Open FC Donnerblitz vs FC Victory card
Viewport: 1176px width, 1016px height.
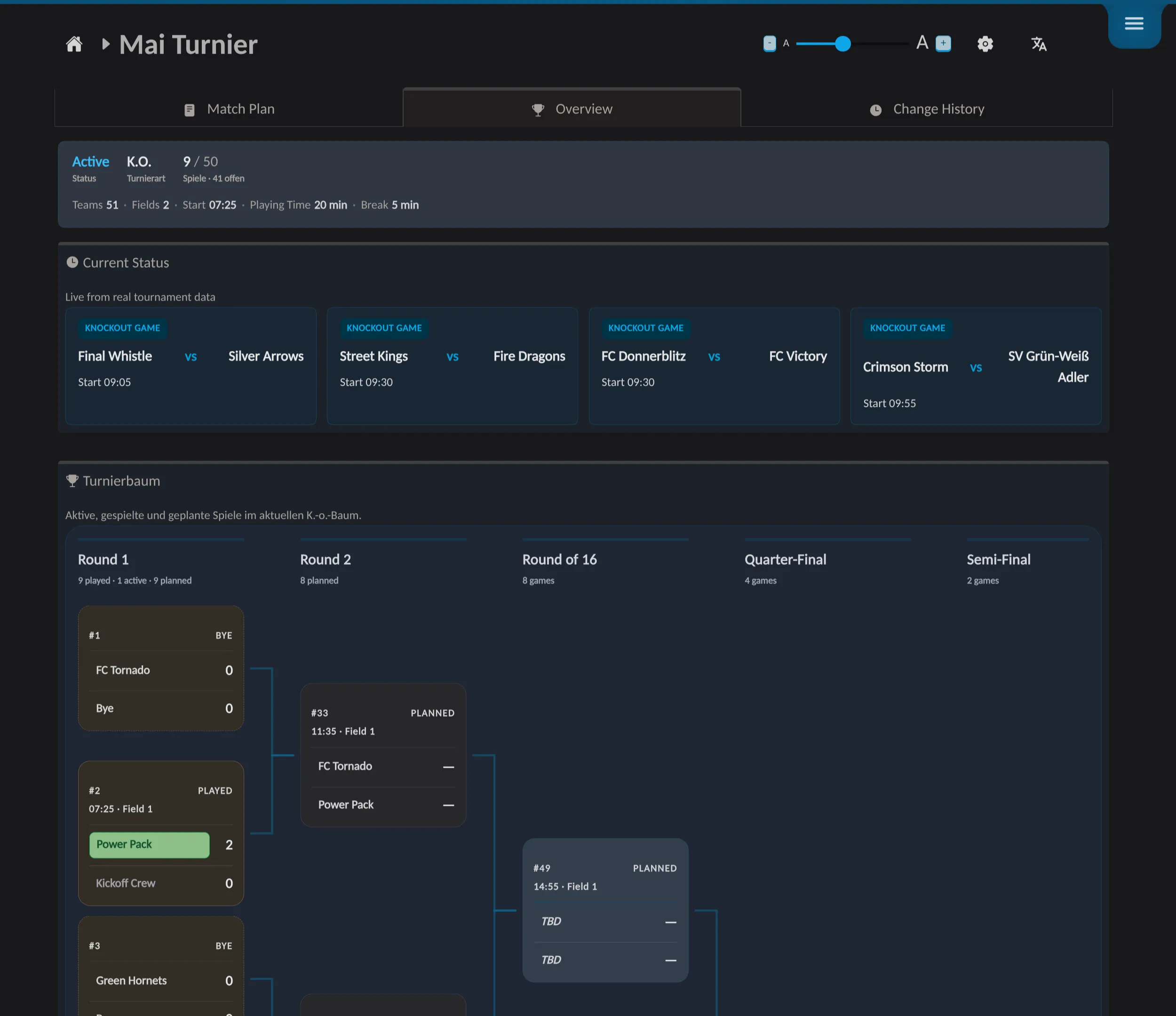point(714,366)
